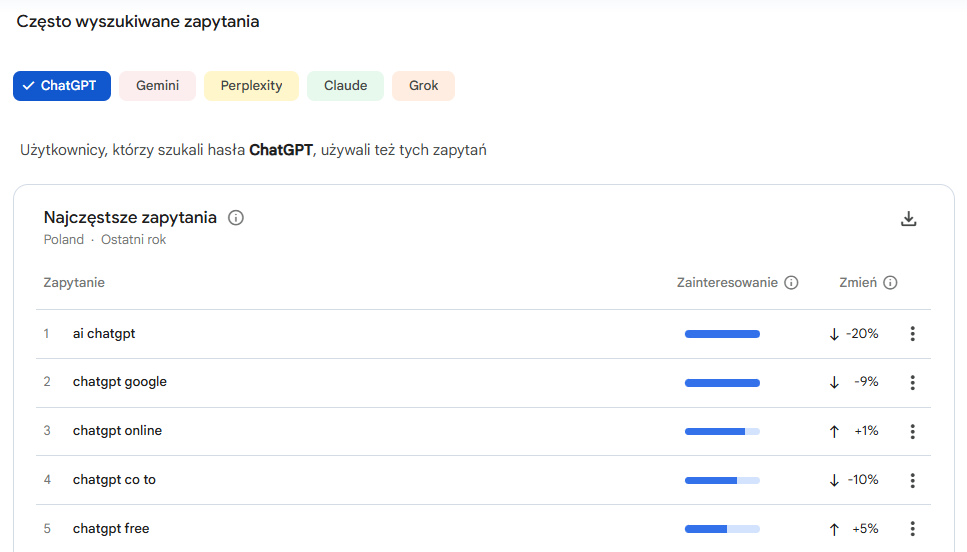Open more options for chatgpt google

click(912, 383)
